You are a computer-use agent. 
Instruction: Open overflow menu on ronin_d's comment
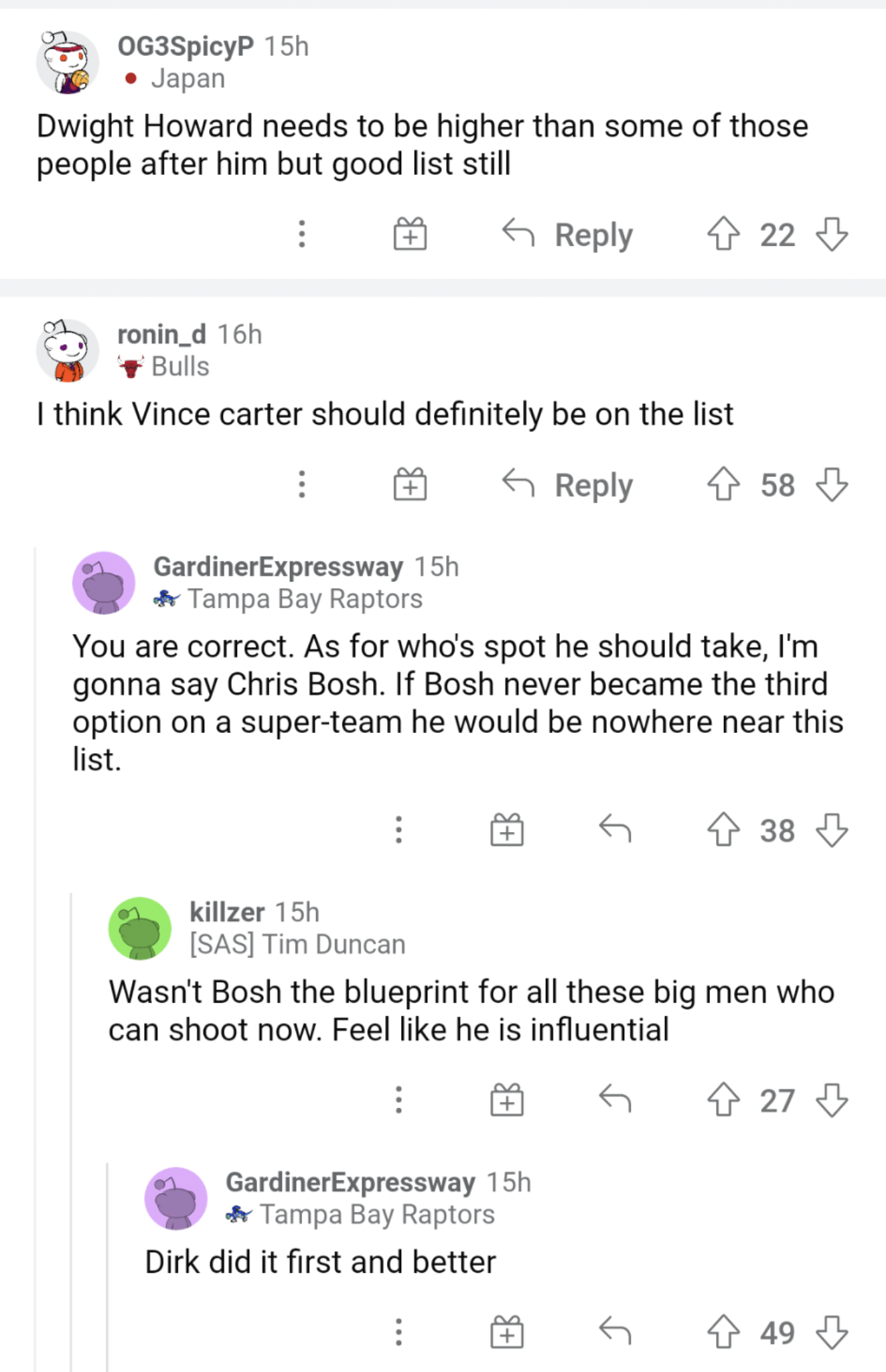tap(302, 484)
